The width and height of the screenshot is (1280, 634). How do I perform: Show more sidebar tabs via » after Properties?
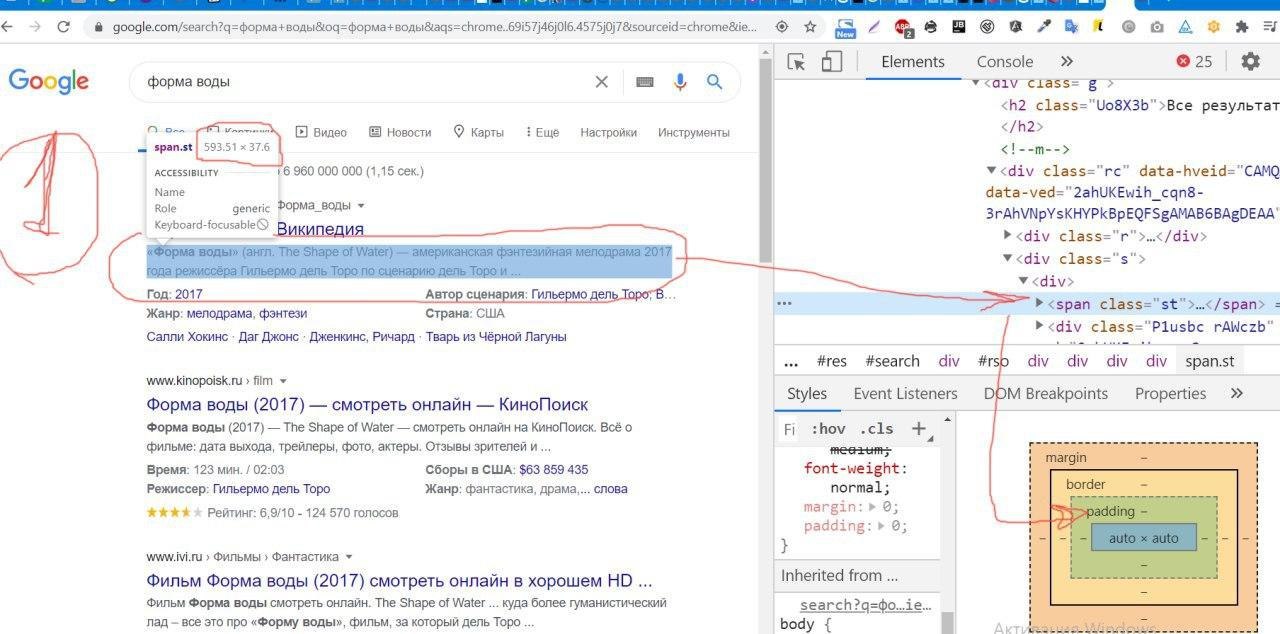pyautogui.click(x=1237, y=393)
